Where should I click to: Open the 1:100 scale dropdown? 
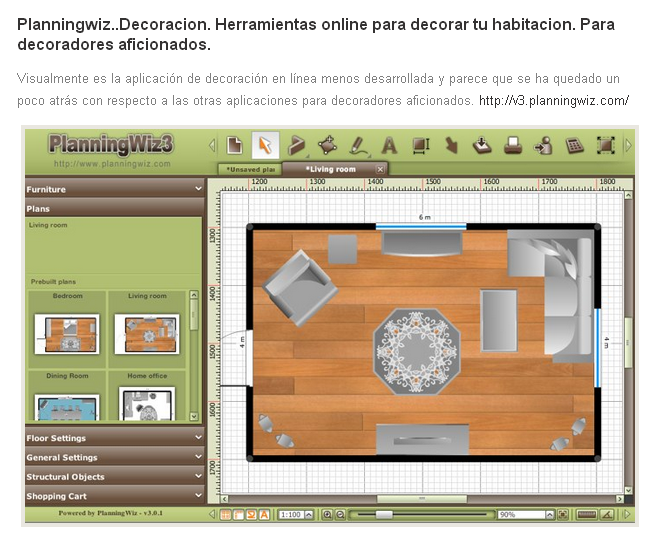[x=309, y=515]
